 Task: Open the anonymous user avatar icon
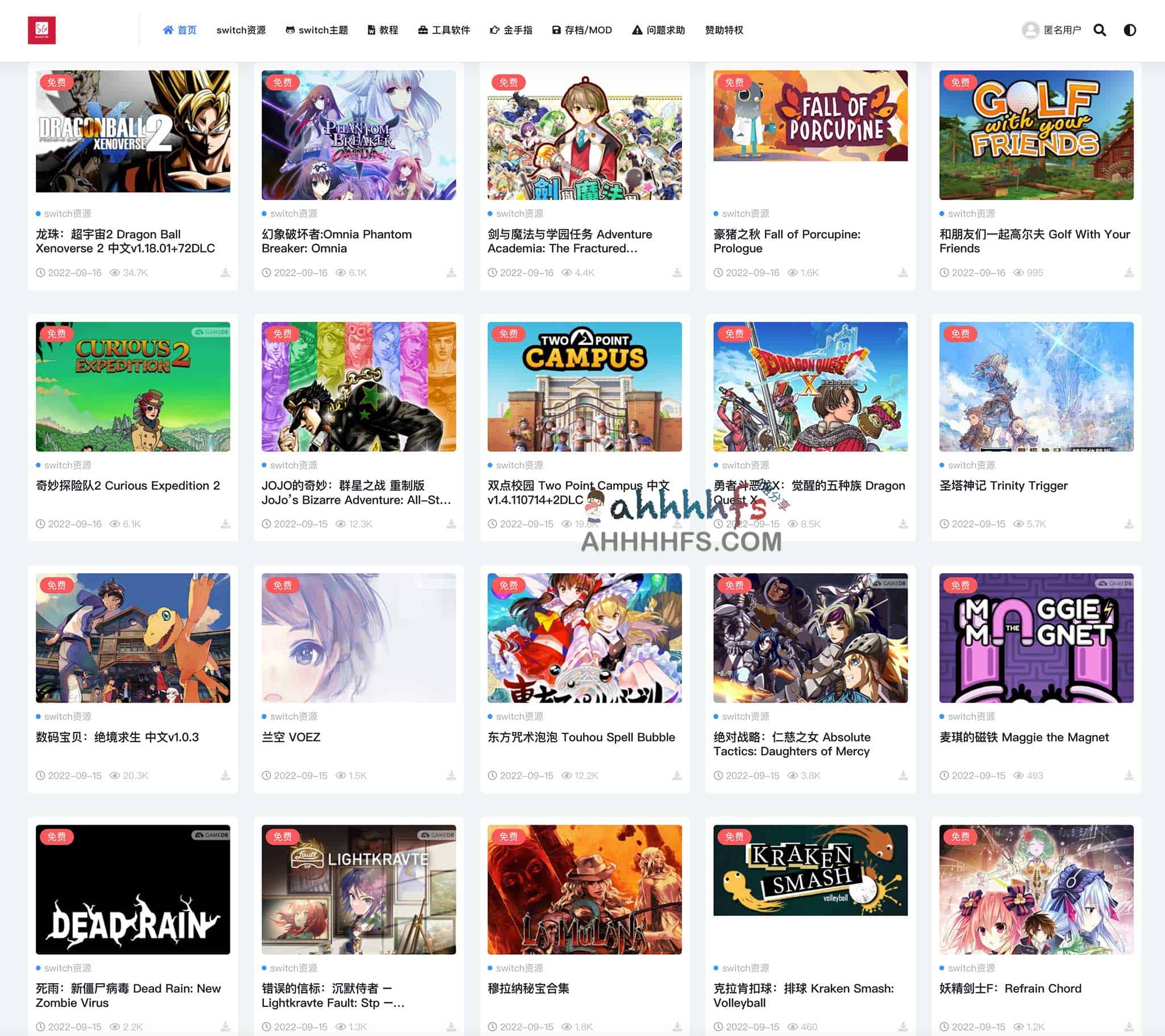[1030, 30]
